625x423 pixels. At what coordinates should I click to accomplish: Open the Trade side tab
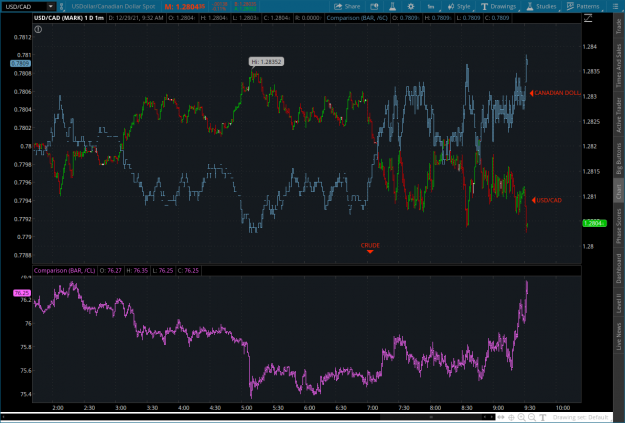(x=619, y=26)
